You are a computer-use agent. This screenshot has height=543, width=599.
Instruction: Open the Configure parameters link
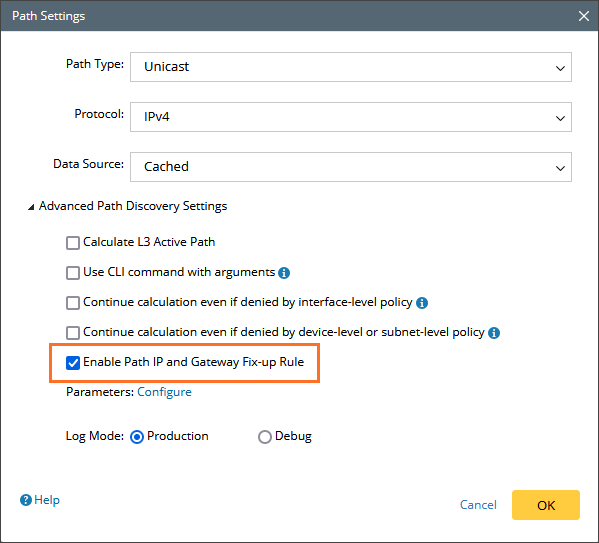tap(164, 392)
